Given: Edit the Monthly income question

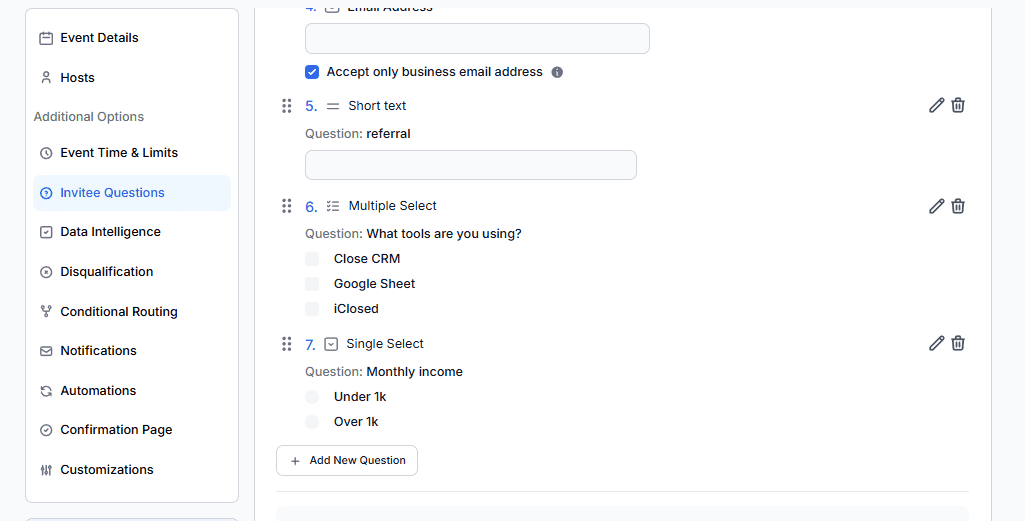Looking at the screenshot, I should click(x=936, y=343).
